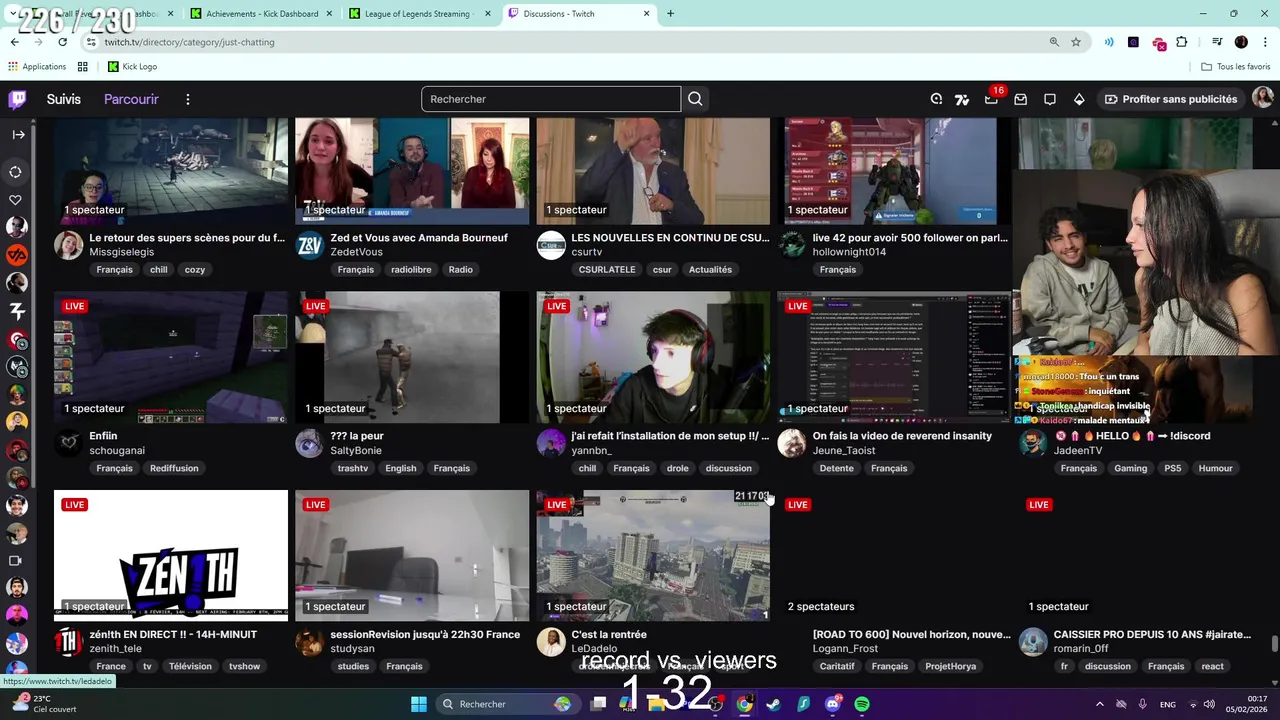Click the Kick Logo bookmark
Screen dimensions: 1280x720
(x=132, y=67)
